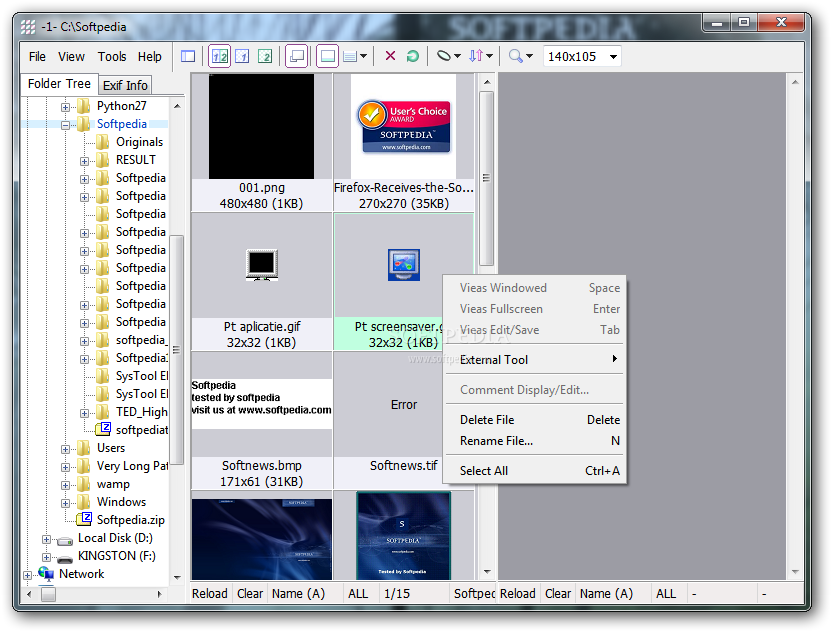832x632 pixels.
Task: Click the folder tree scroll right arrow
Action: (x=159, y=594)
